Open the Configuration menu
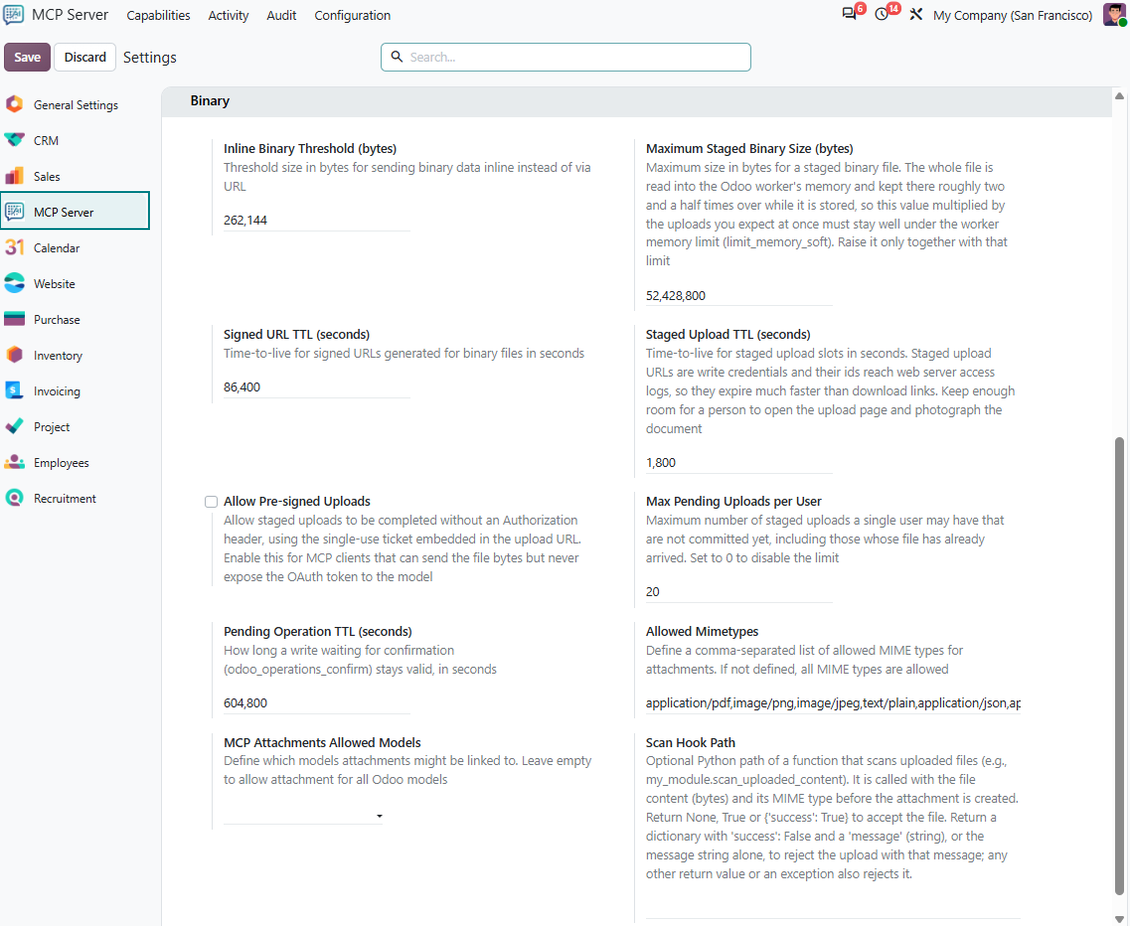Viewport: 1130px width, 926px height. click(352, 15)
